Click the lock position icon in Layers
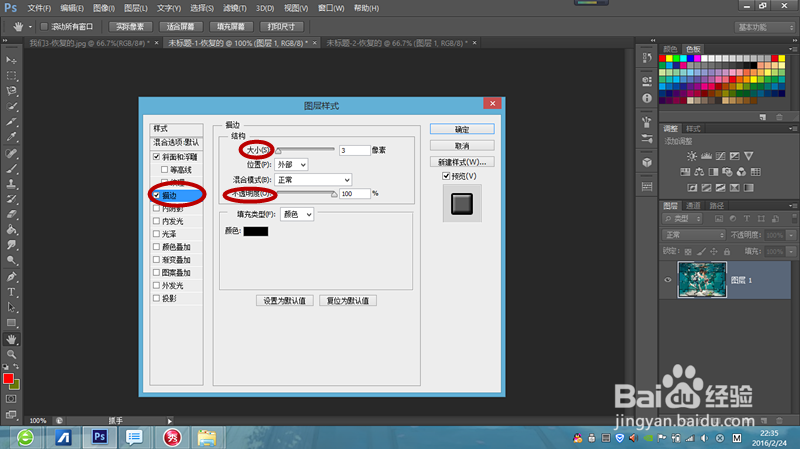This screenshot has height=449, width=800. point(714,251)
